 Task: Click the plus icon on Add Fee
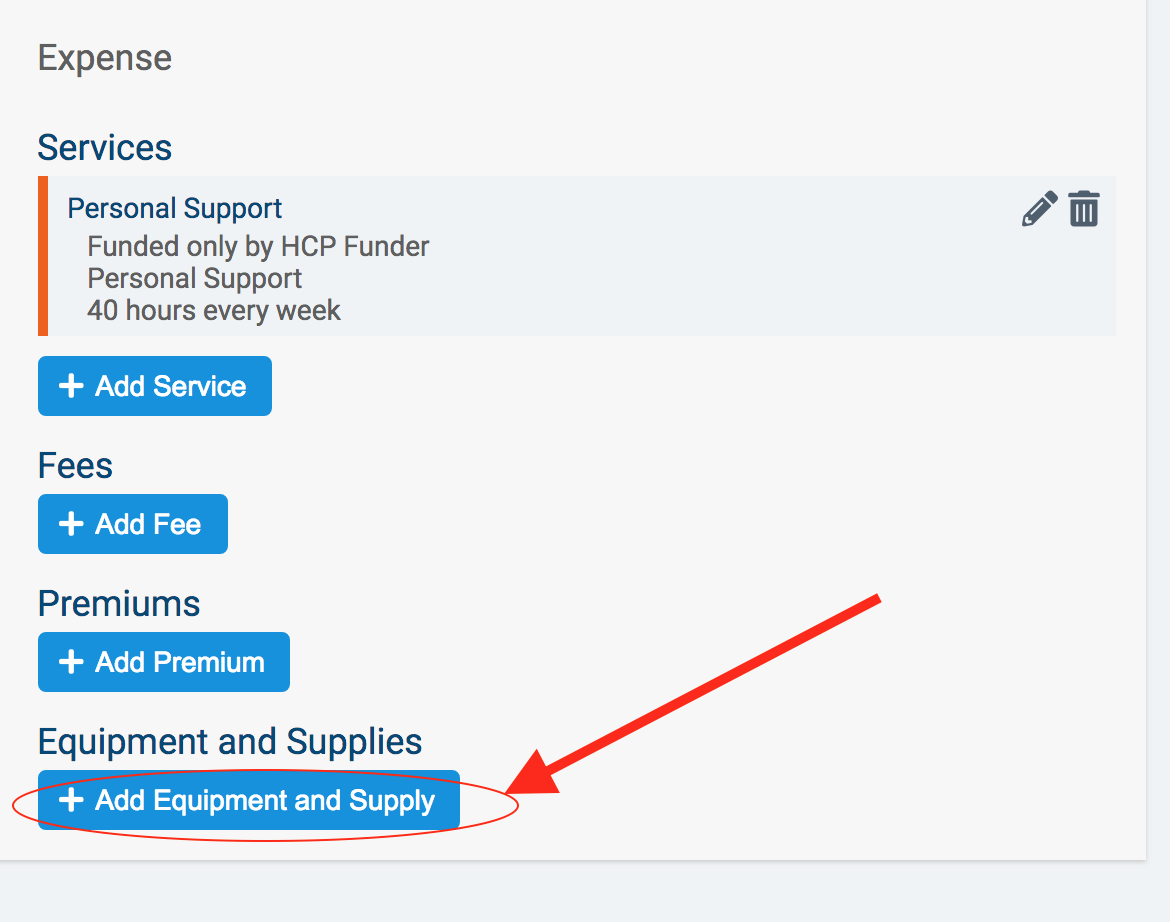71,524
